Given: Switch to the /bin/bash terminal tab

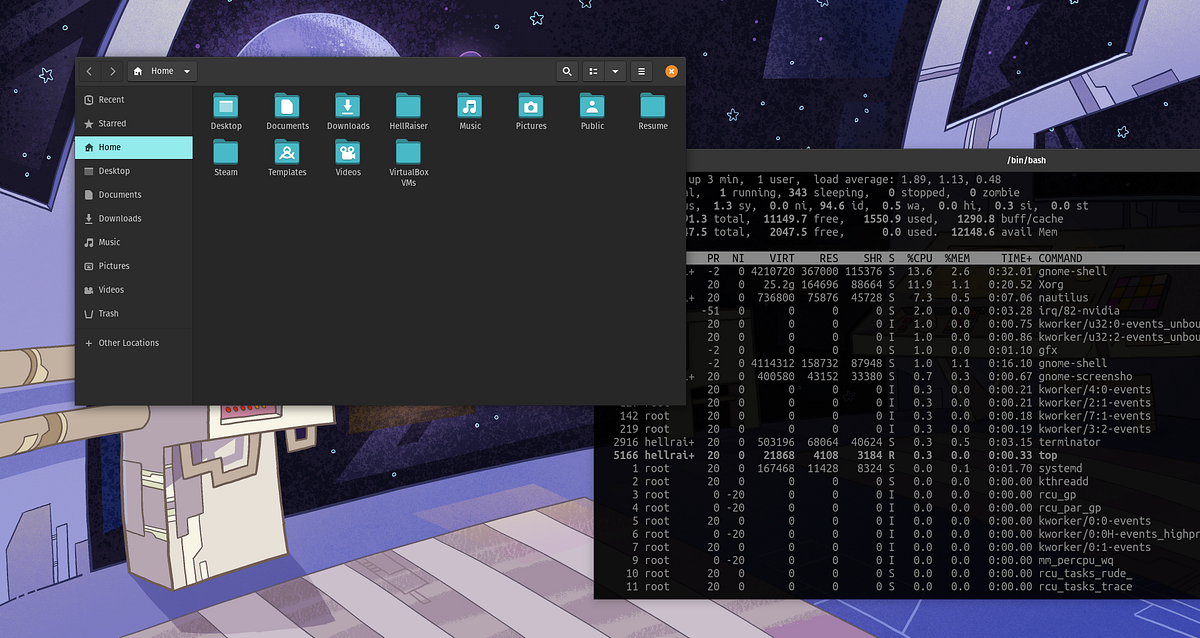Looking at the screenshot, I should (1028, 159).
